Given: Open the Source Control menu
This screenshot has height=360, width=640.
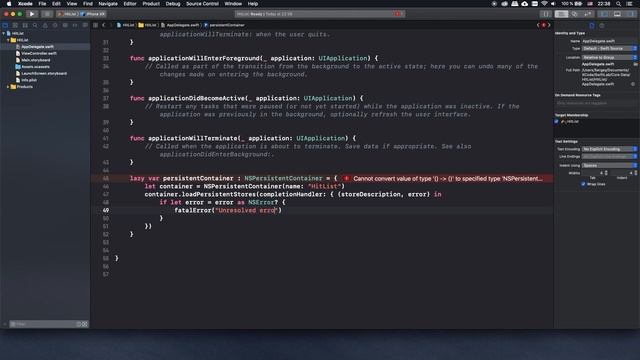Looking at the screenshot, I should click(x=202, y=4).
